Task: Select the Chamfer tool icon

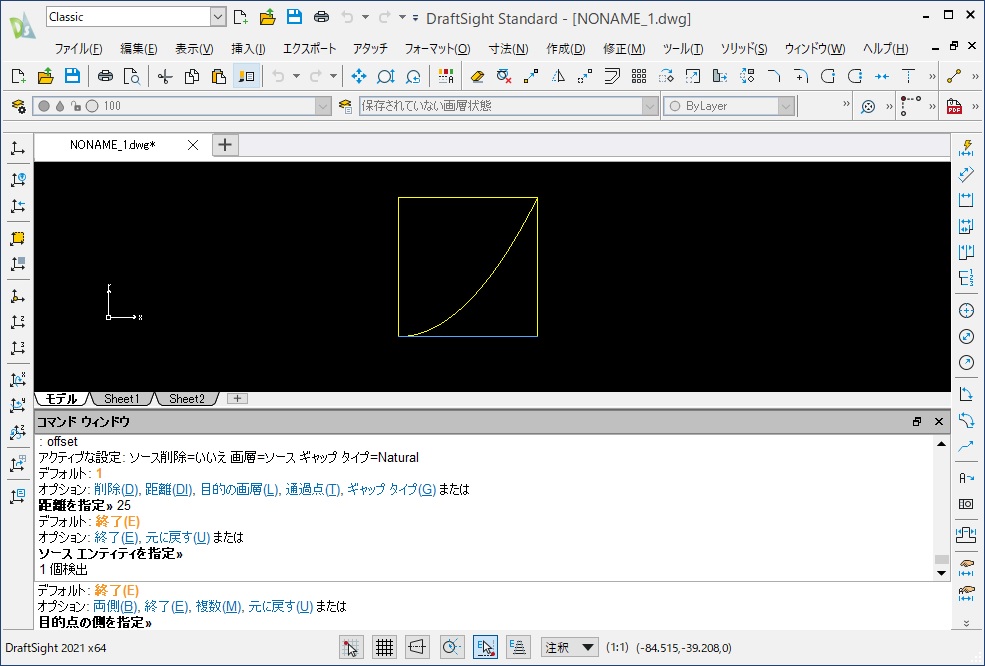Action: [774, 77]
